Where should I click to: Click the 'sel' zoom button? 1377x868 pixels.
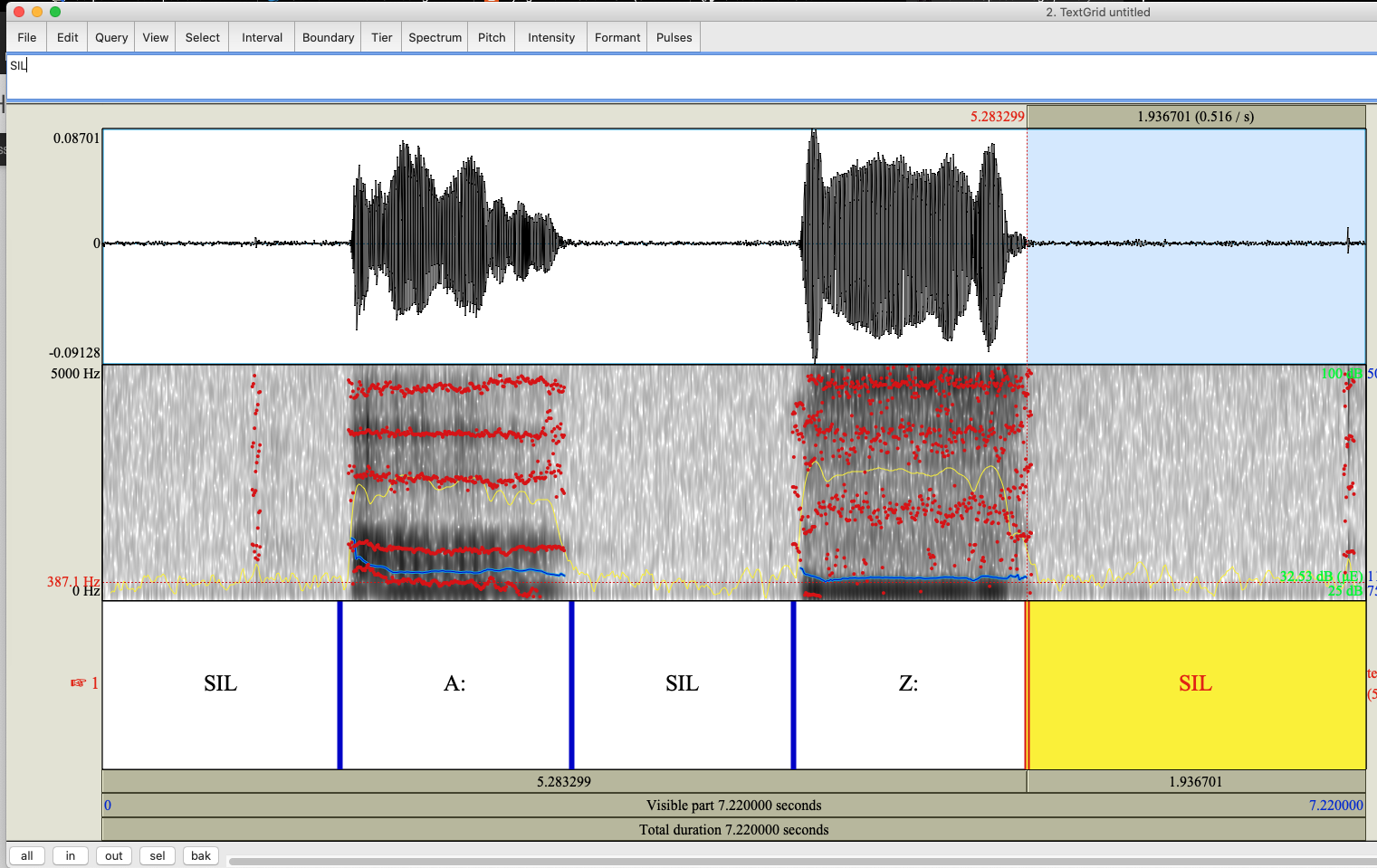pos(158,855)
